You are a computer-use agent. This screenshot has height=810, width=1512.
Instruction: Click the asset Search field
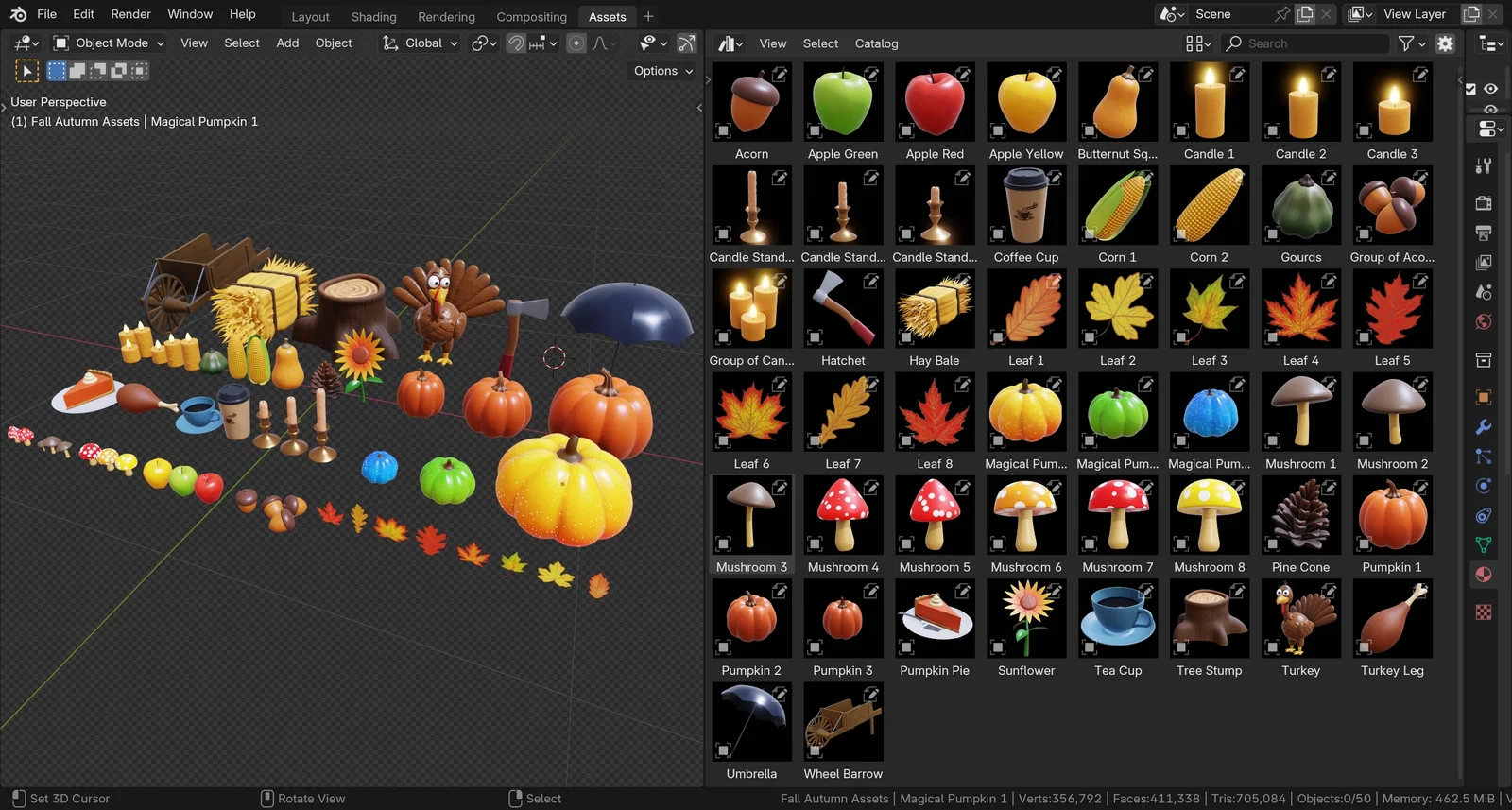[1307, 43]
